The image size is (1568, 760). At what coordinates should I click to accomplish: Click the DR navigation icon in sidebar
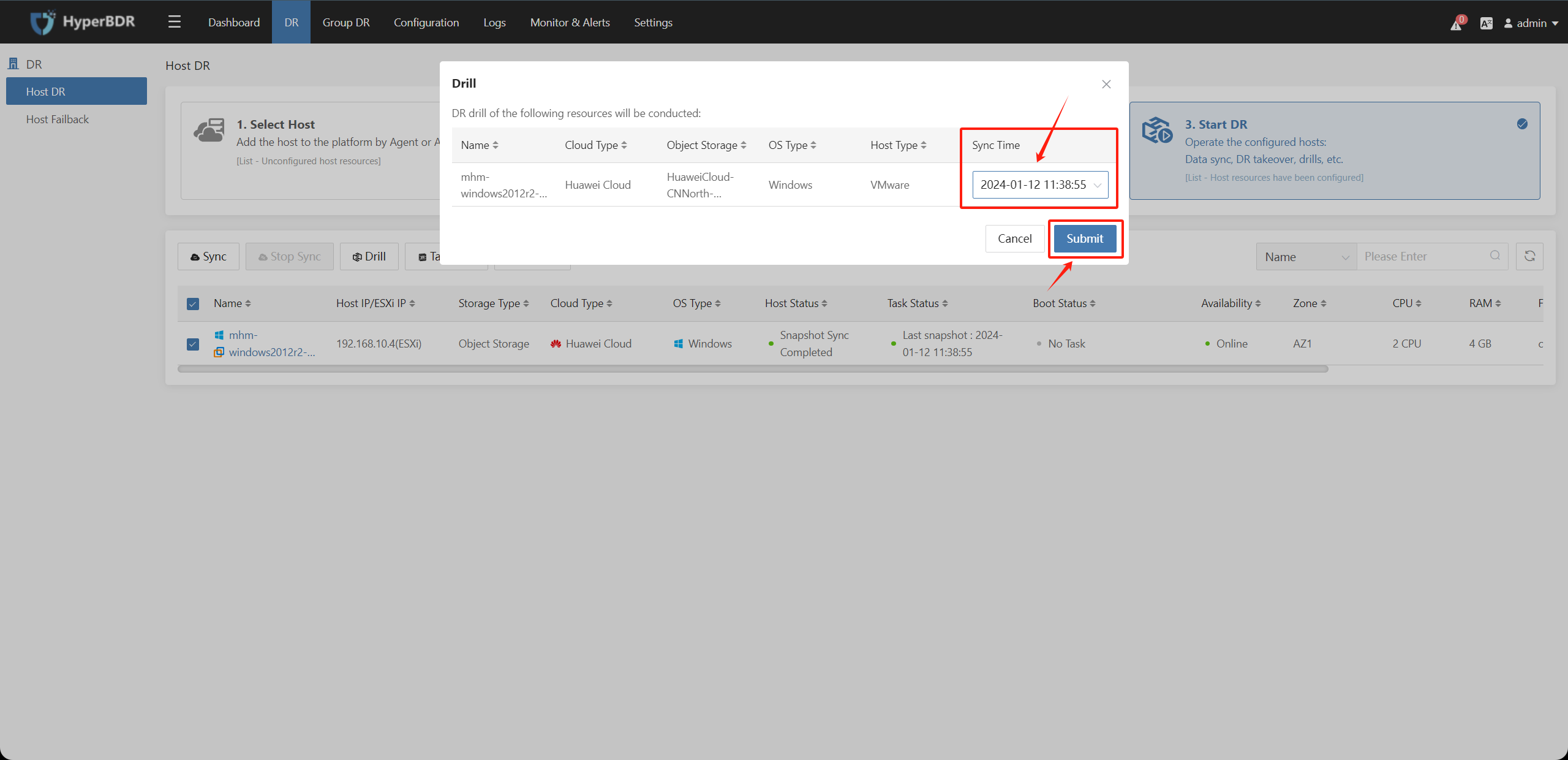tap(14, 63)
